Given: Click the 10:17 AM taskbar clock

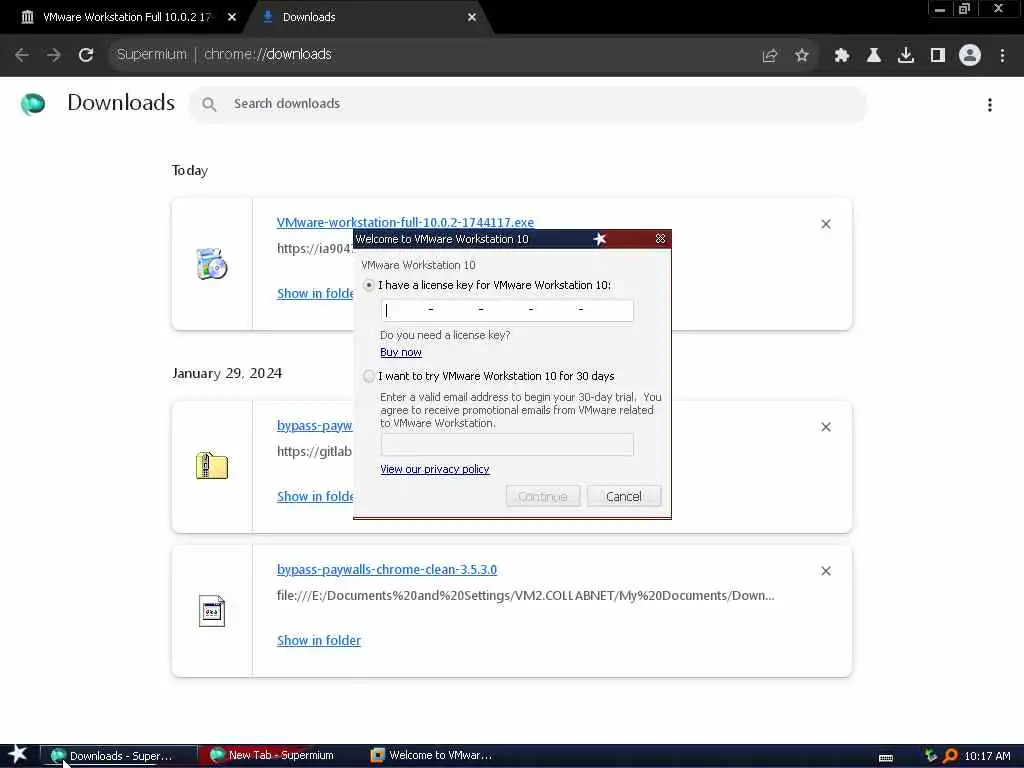Looking at the screenshot, I should tap(987, 756).
